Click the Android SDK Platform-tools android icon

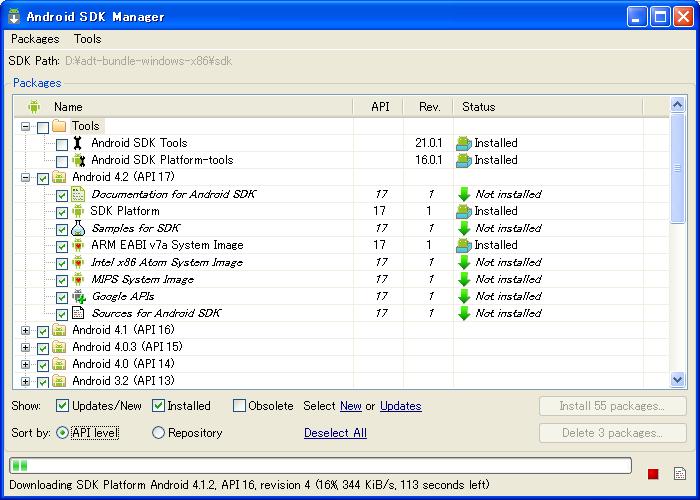point(79,160)
